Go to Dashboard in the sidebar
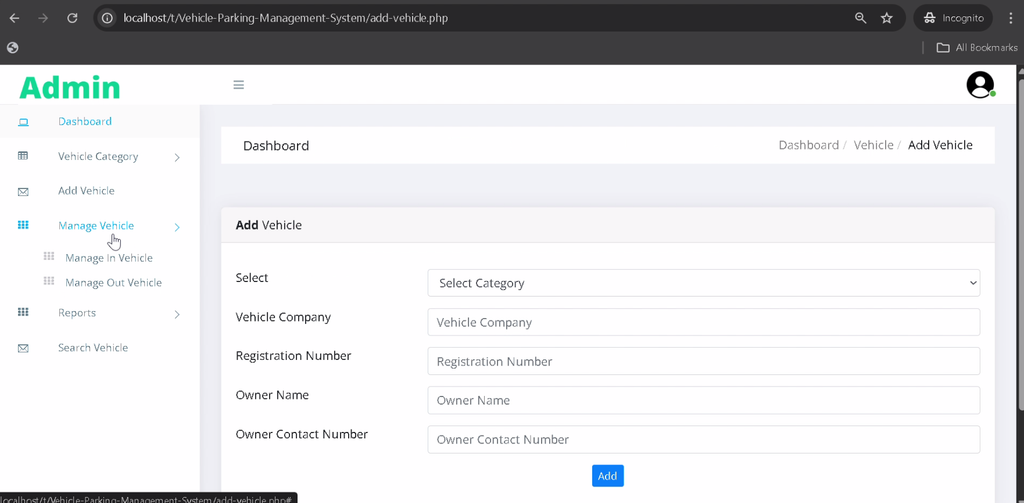The width and height of the screenshot is (1024, 503). click(85, 122)
